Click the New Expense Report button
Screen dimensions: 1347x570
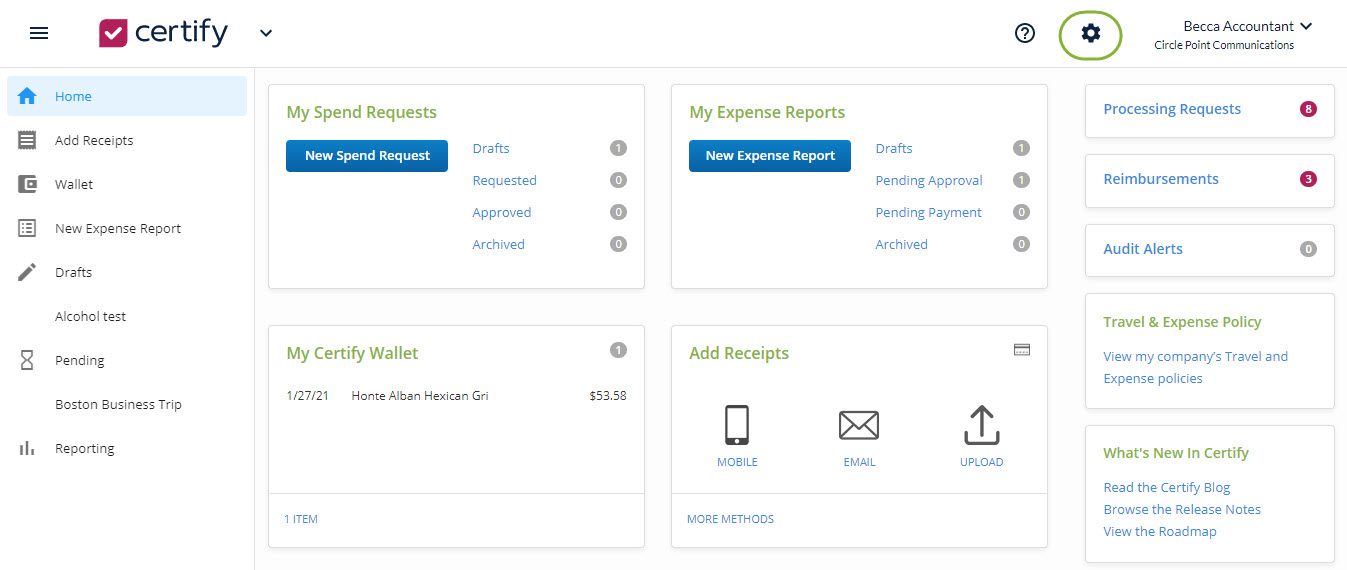(769, 156)
